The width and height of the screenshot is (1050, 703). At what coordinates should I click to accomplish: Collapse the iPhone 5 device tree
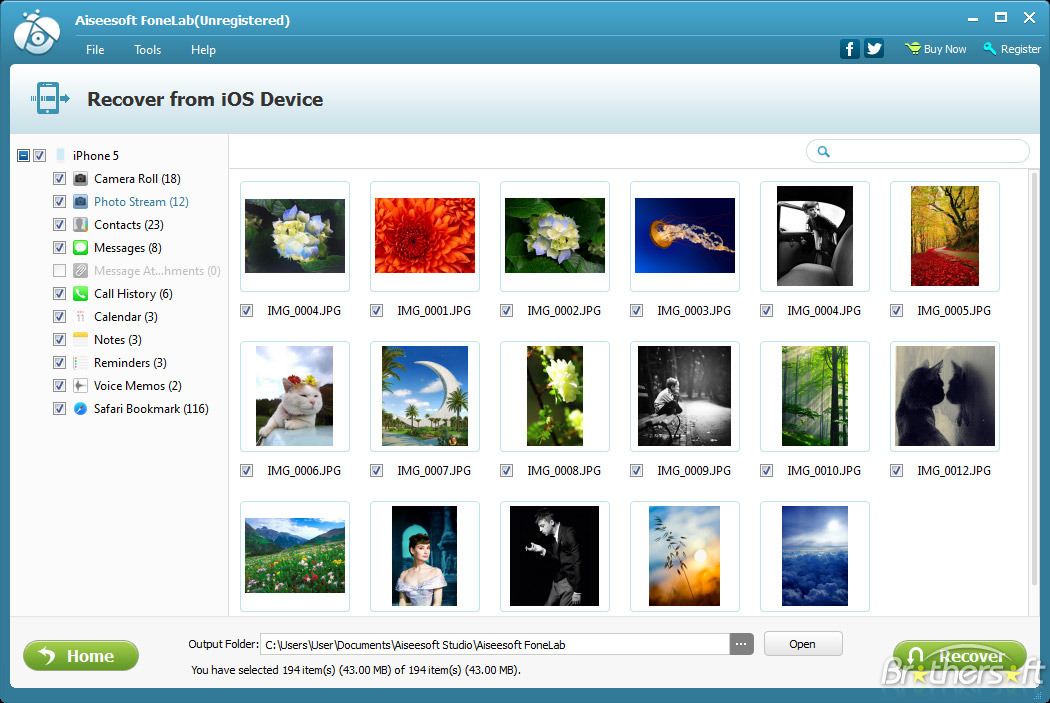(x=23, y=156)
